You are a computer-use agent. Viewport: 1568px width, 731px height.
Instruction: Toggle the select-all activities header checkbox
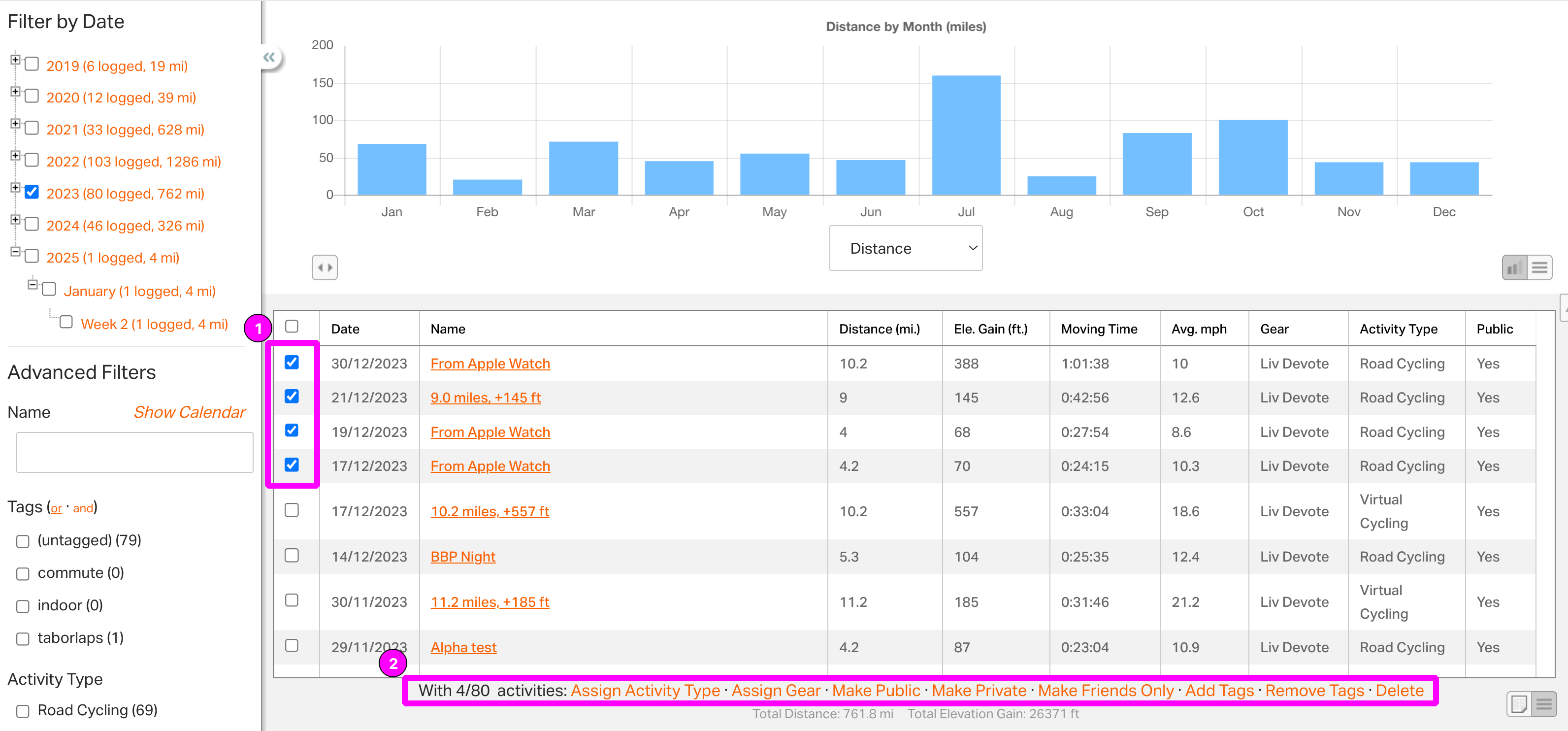[292, 326]
